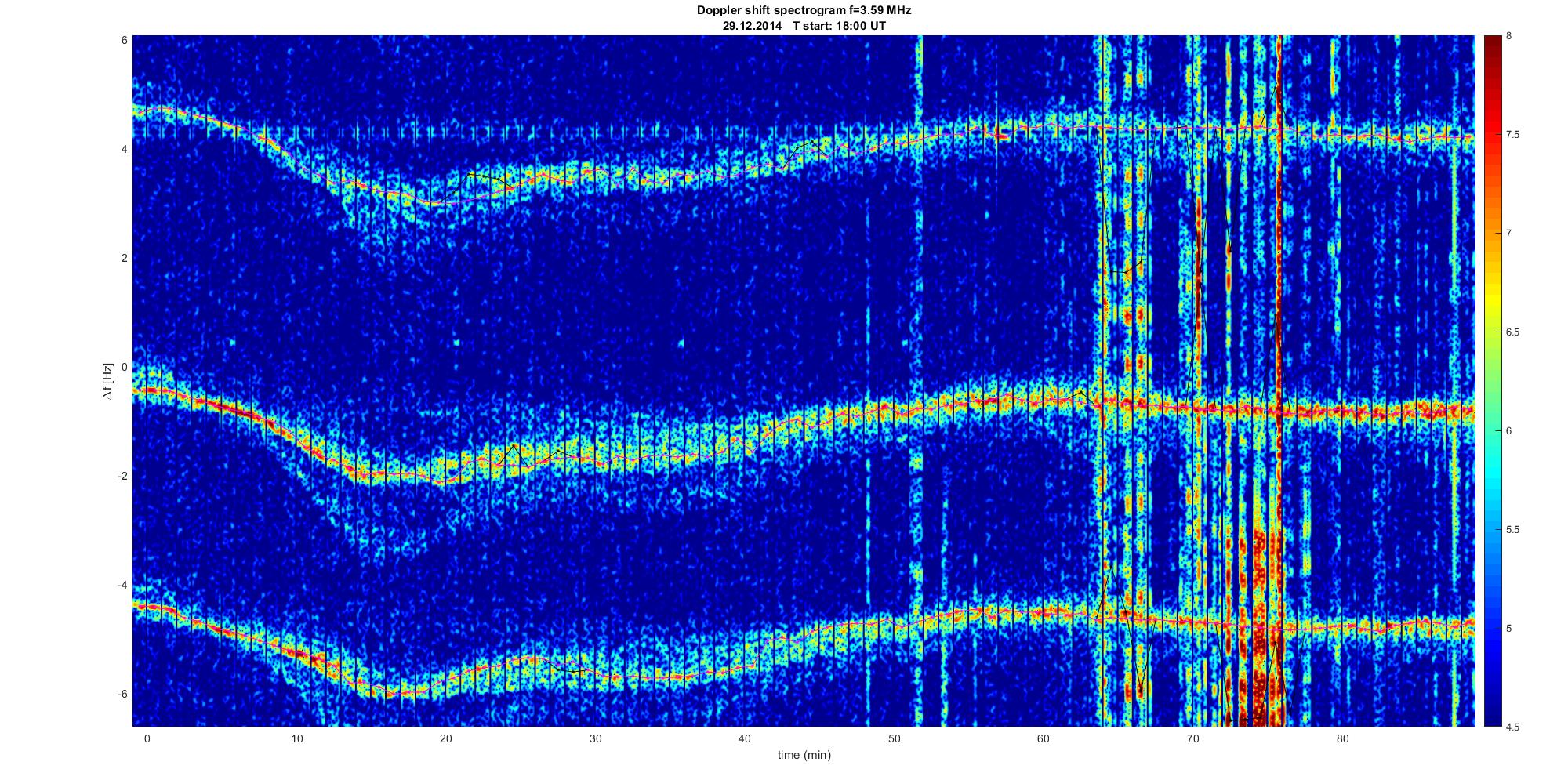
Task: Click the y-axis tick label "-6"
Action: pos(123,694)
